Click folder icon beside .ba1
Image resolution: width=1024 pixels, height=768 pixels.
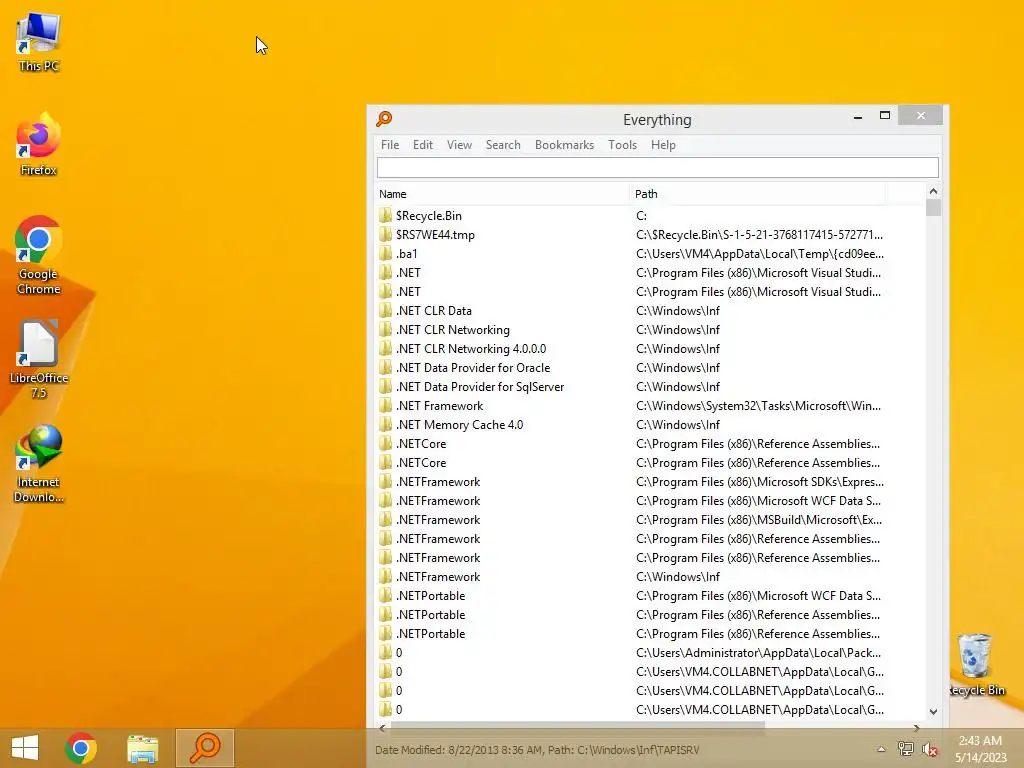click(385, 253)
